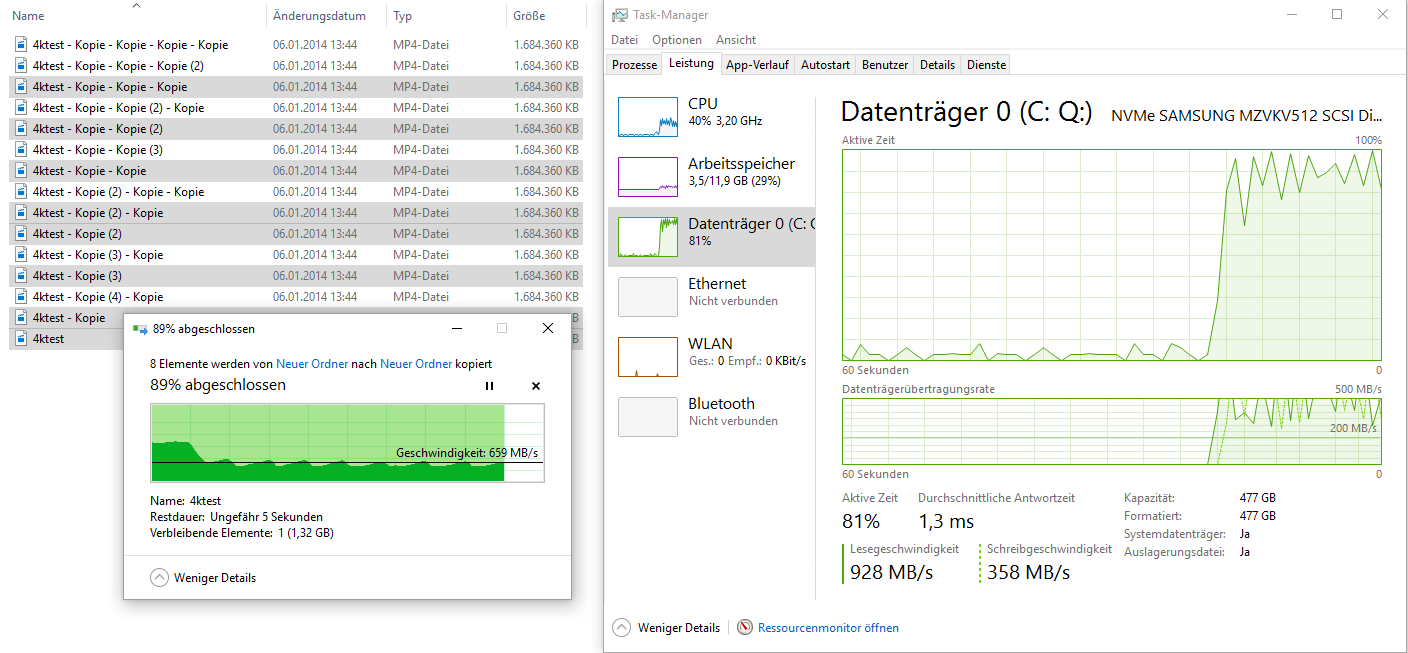Cancel the copy with the X icon

click(535, 386)
